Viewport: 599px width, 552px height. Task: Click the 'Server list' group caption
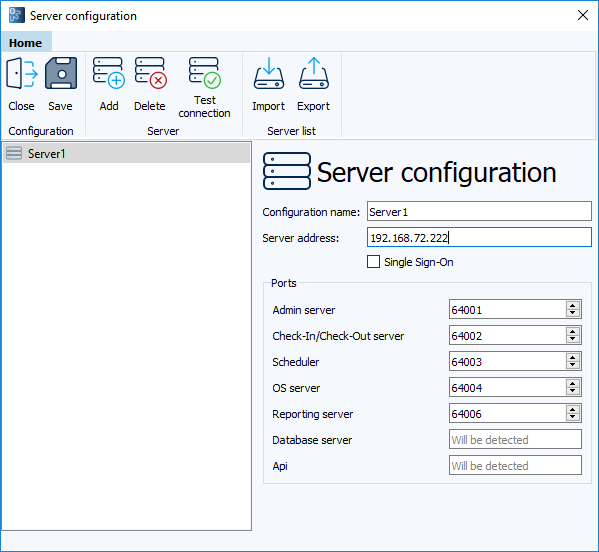291,131
